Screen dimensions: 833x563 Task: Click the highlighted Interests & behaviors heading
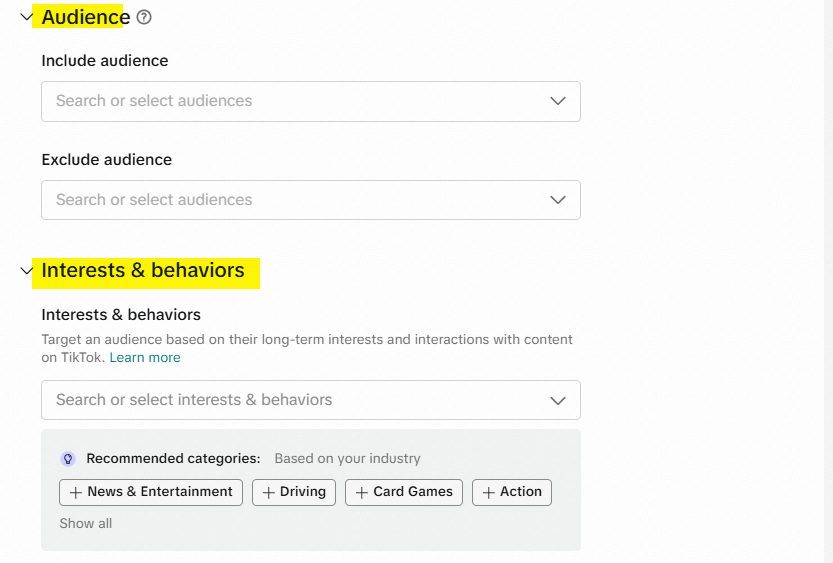point(143,271)
